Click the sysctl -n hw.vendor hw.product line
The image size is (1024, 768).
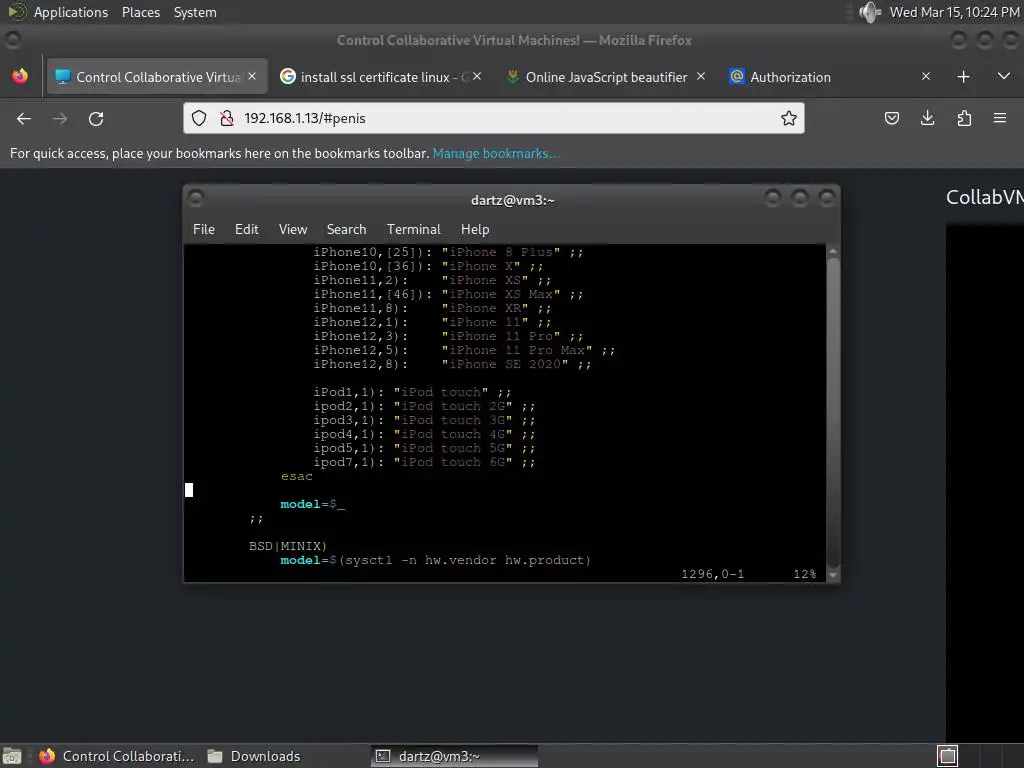pos(436,560)
